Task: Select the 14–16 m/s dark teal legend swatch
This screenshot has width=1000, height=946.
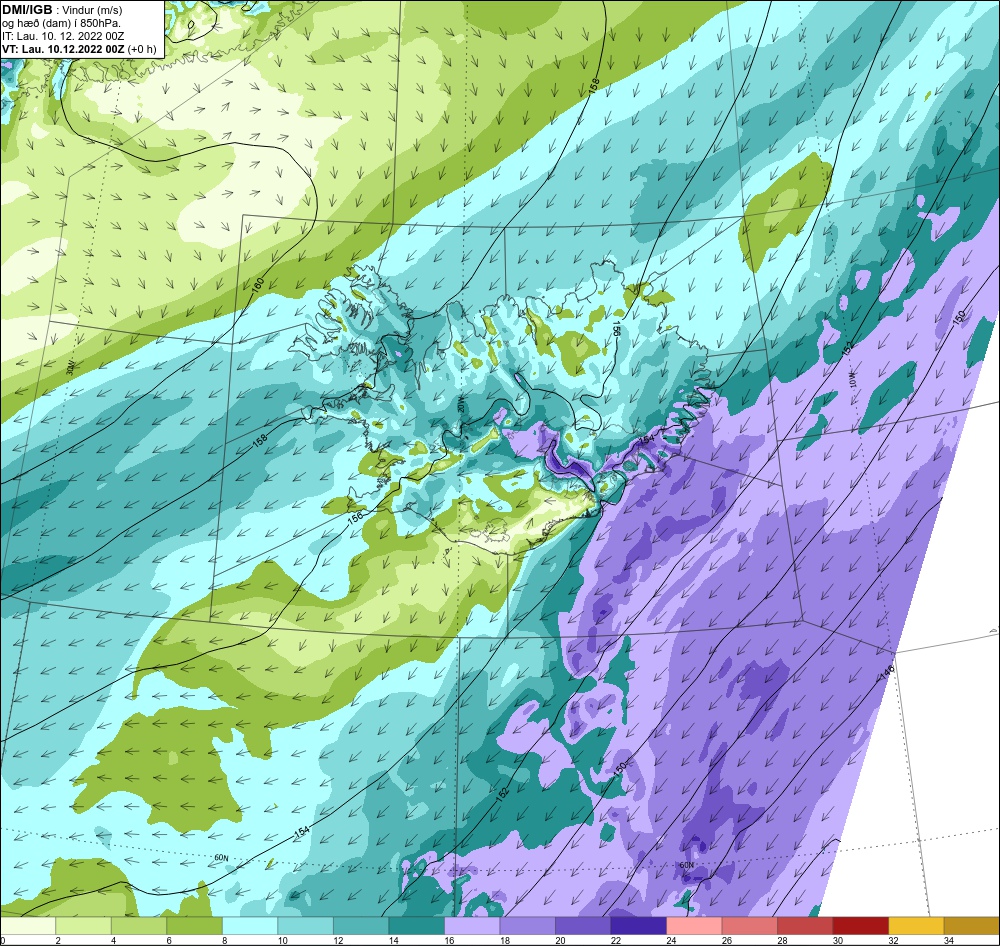Action: click(416, 926)
